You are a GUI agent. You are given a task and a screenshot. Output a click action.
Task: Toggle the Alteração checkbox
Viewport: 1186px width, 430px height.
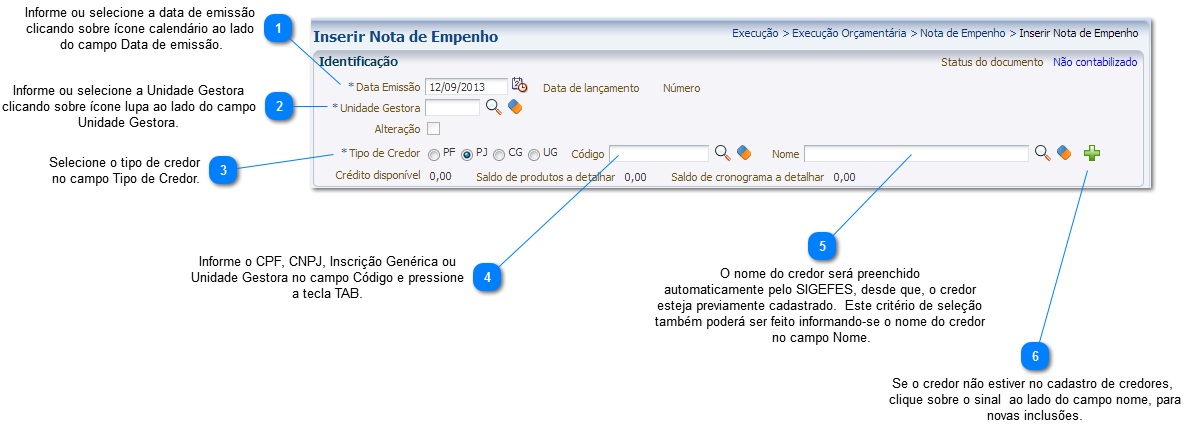point(433,129)
